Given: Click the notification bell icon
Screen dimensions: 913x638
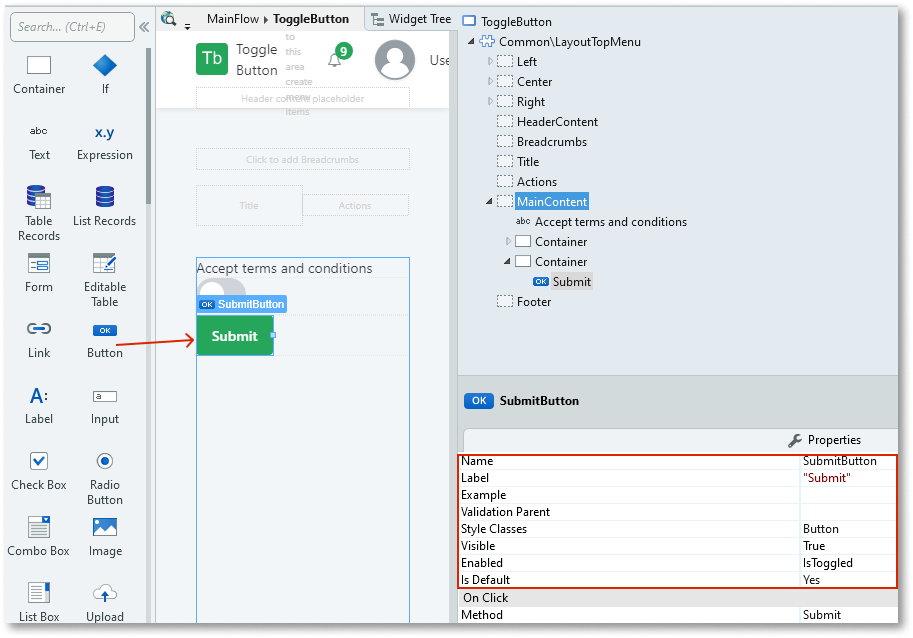Looking at the screenshot, I should click(x=335, y=60).
